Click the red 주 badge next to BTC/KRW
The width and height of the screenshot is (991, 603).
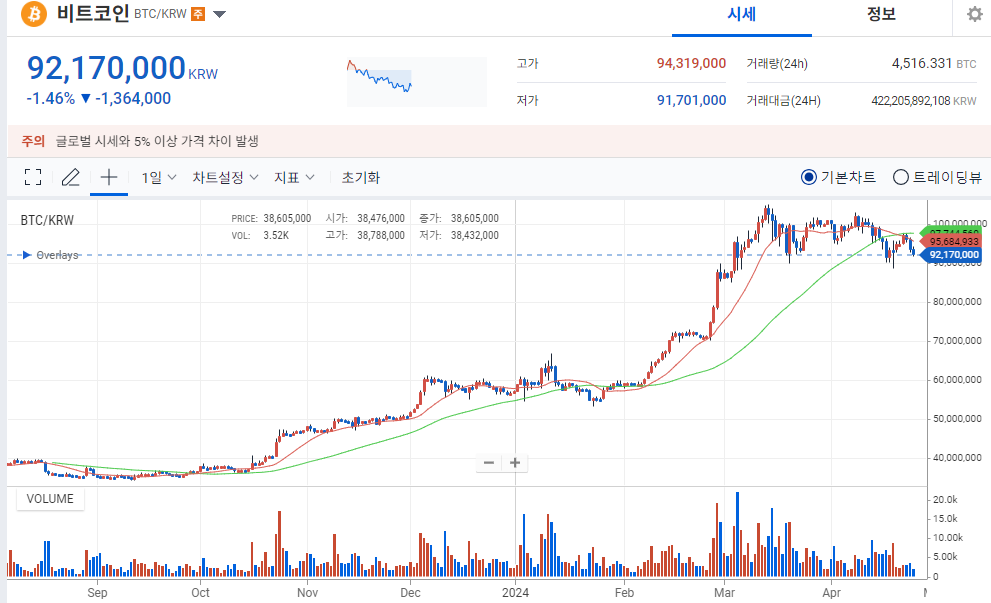(197, 13)
